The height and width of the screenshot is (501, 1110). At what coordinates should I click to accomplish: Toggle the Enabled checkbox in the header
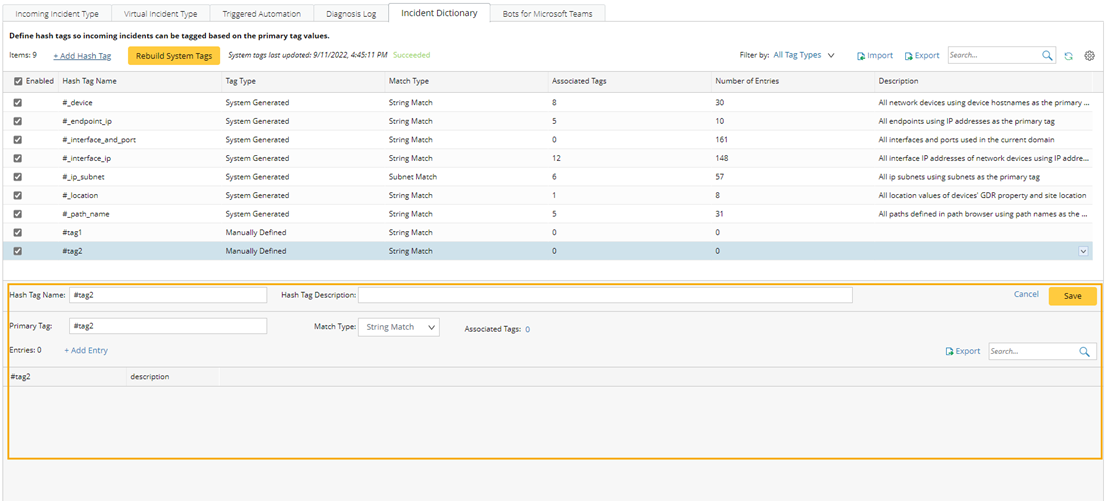click(x=18, y=81)
